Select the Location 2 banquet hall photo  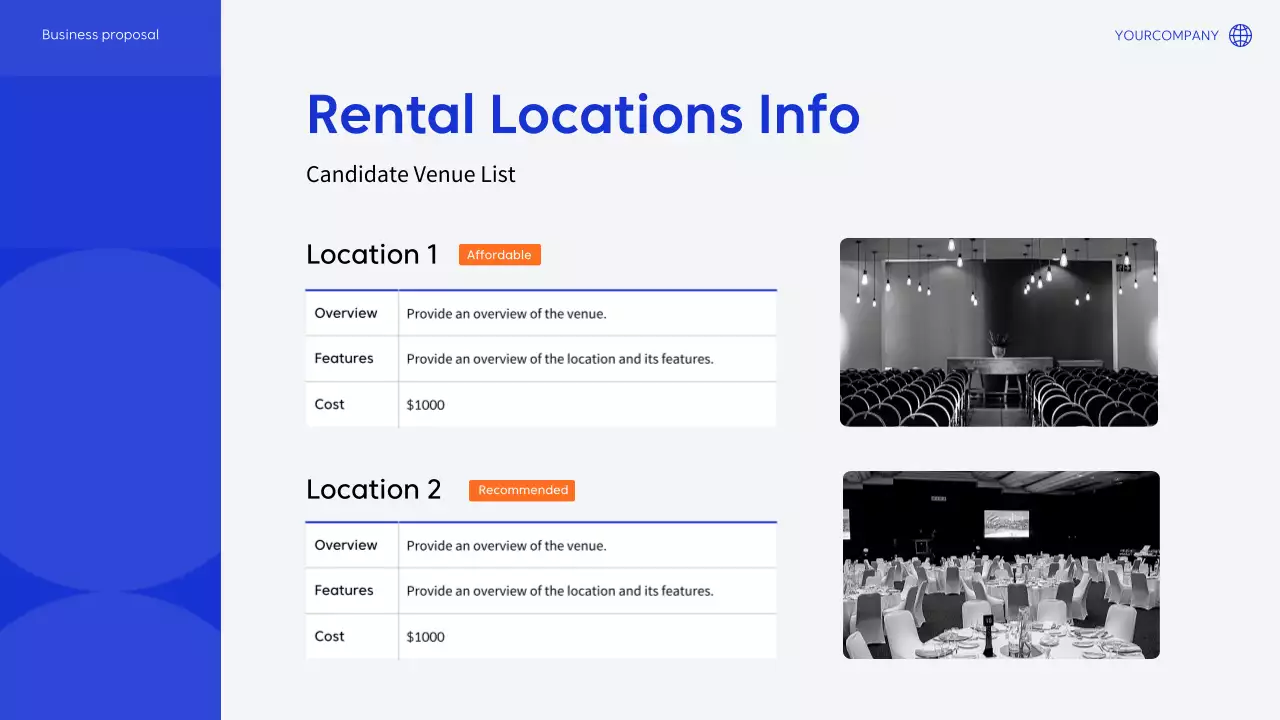(x=1001, y=565)
